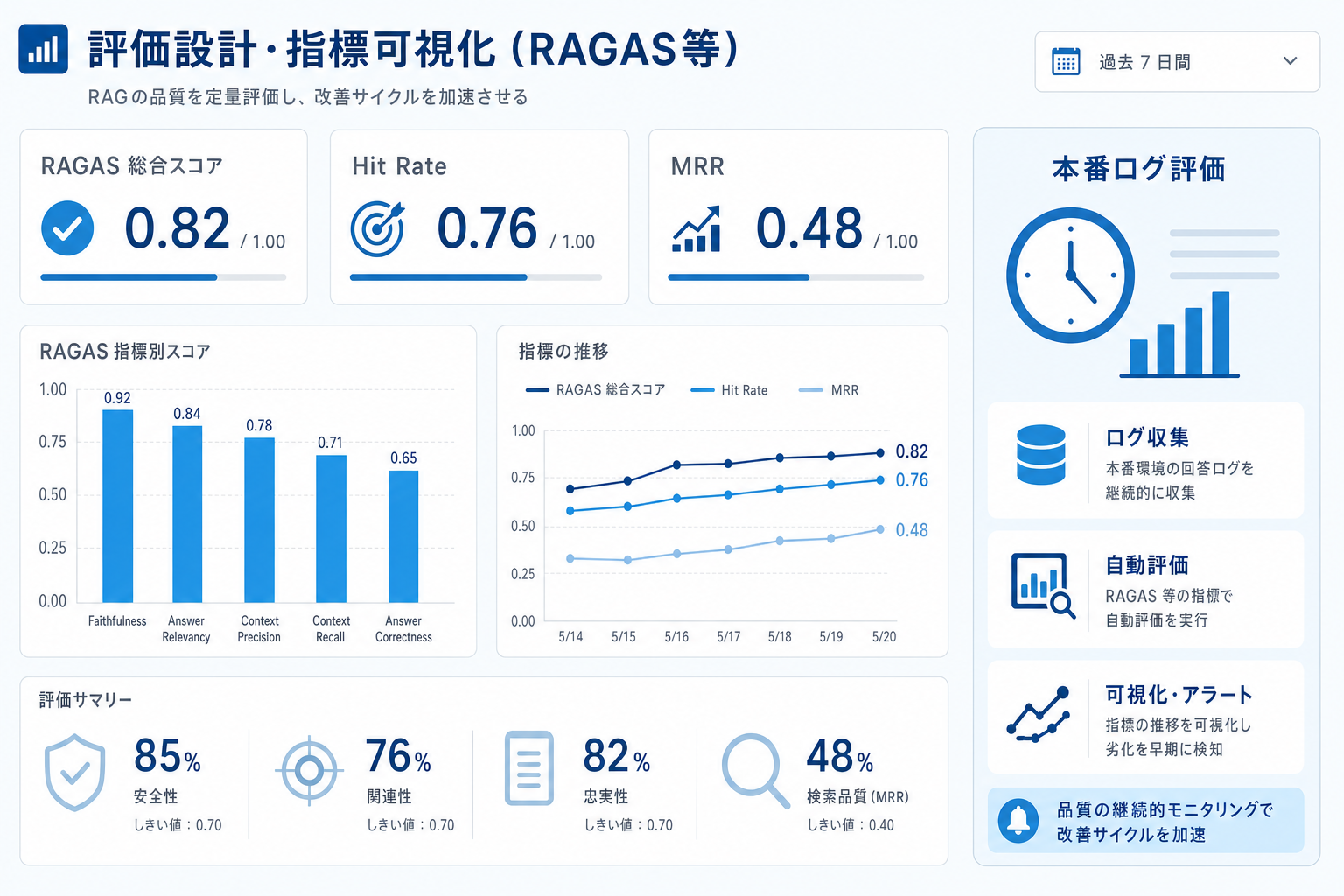Click the 5/14 date on trend axis

[x=570, y=637]
